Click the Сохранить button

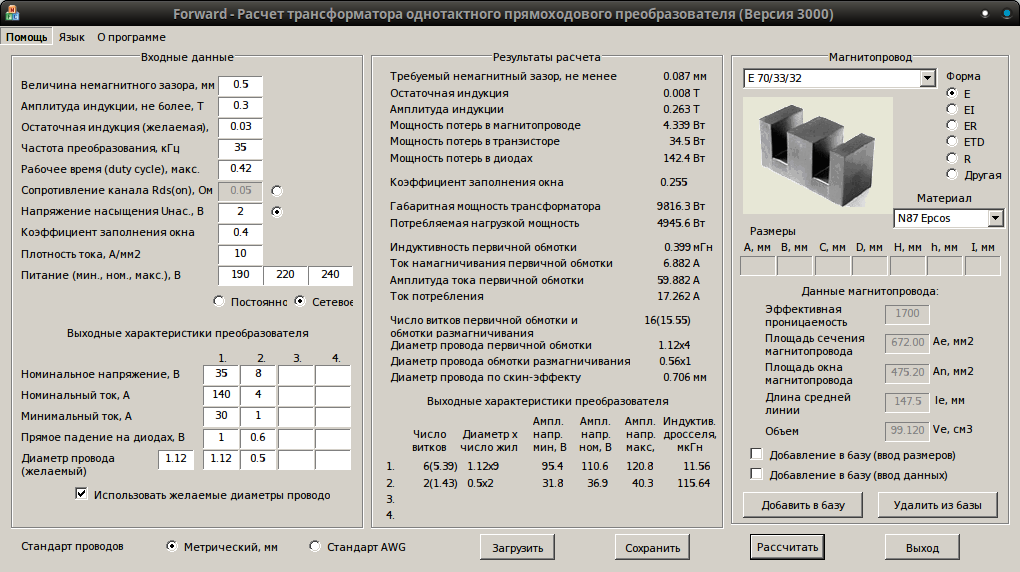[x=652, y=548]
